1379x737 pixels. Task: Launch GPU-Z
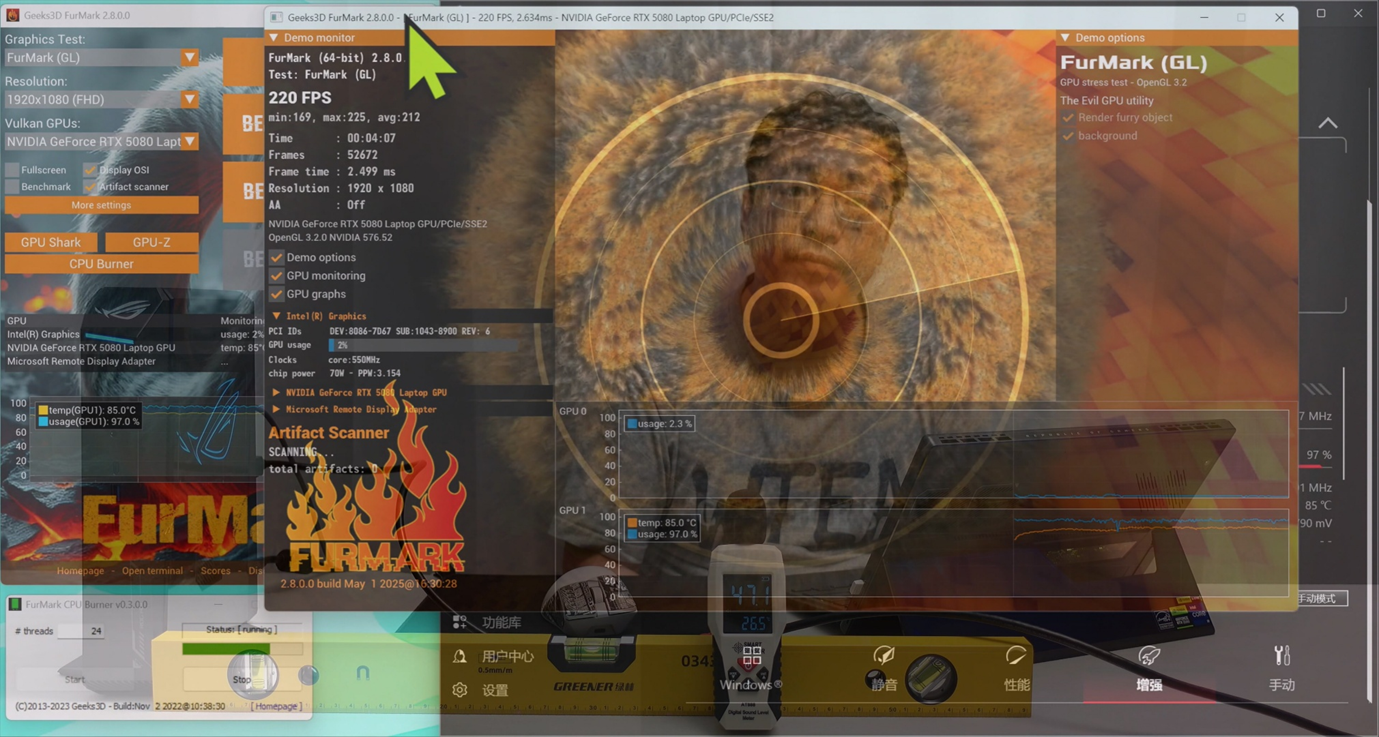tap(151, 242)
